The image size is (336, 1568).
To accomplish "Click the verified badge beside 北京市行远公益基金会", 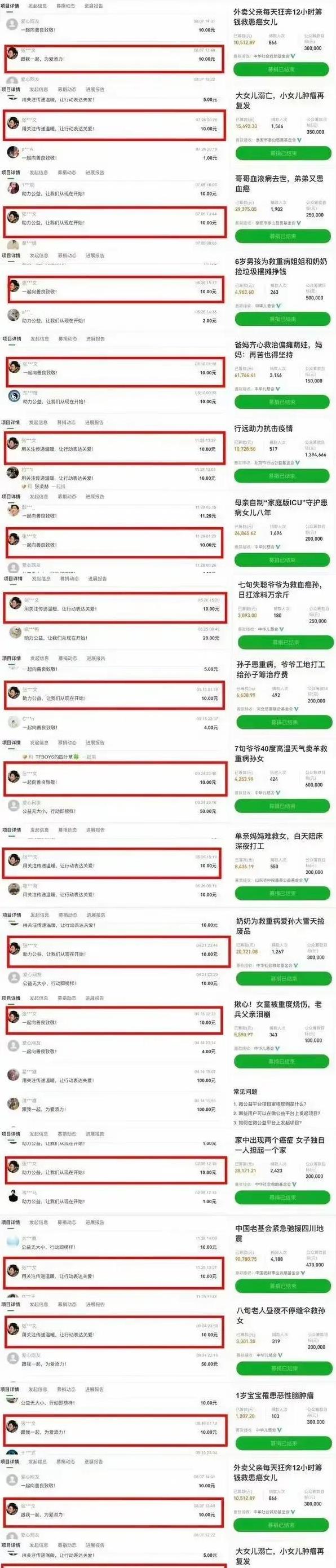I will click(x=298, y=462).
